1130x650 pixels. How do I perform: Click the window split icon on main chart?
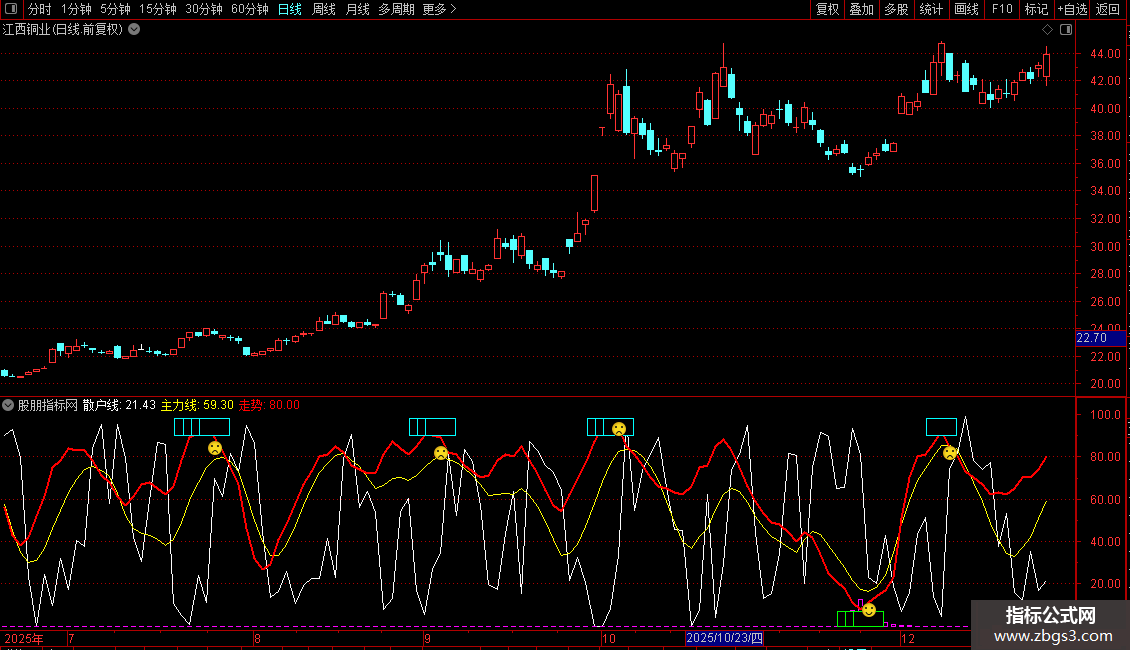[1066, 30]
